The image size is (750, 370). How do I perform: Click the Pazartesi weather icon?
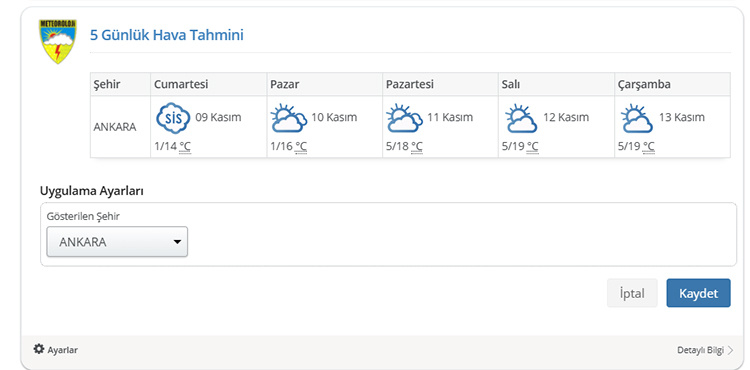pyautogui.click(x=404, y=118)
